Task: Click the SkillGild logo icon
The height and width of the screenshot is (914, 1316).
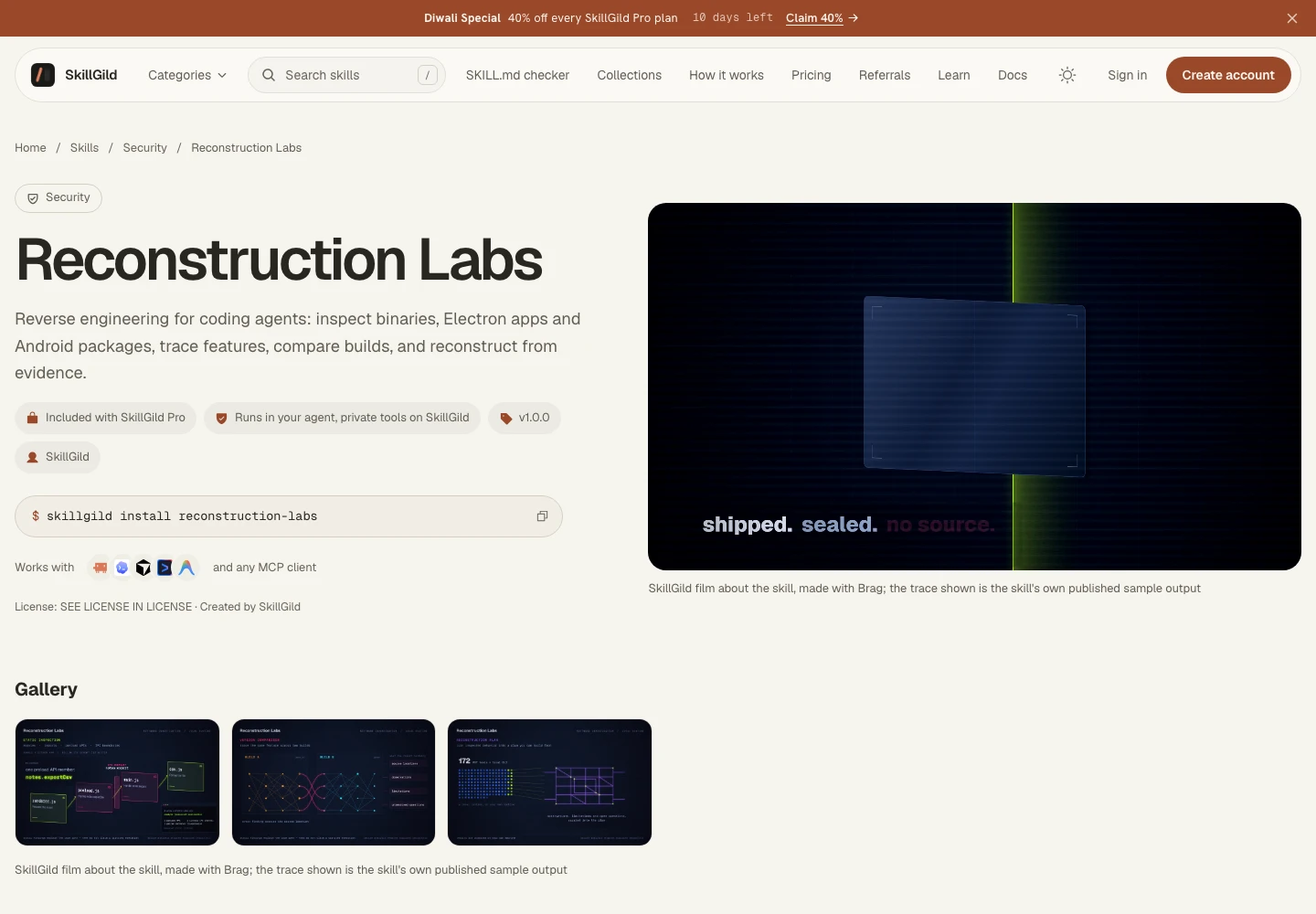Action: (x=43, y=75)
